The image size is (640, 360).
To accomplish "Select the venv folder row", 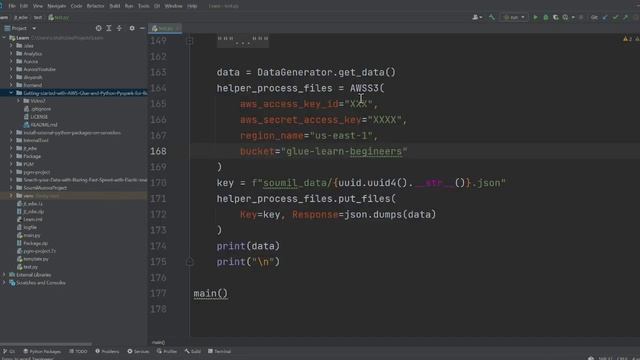I will click(73, 196).
